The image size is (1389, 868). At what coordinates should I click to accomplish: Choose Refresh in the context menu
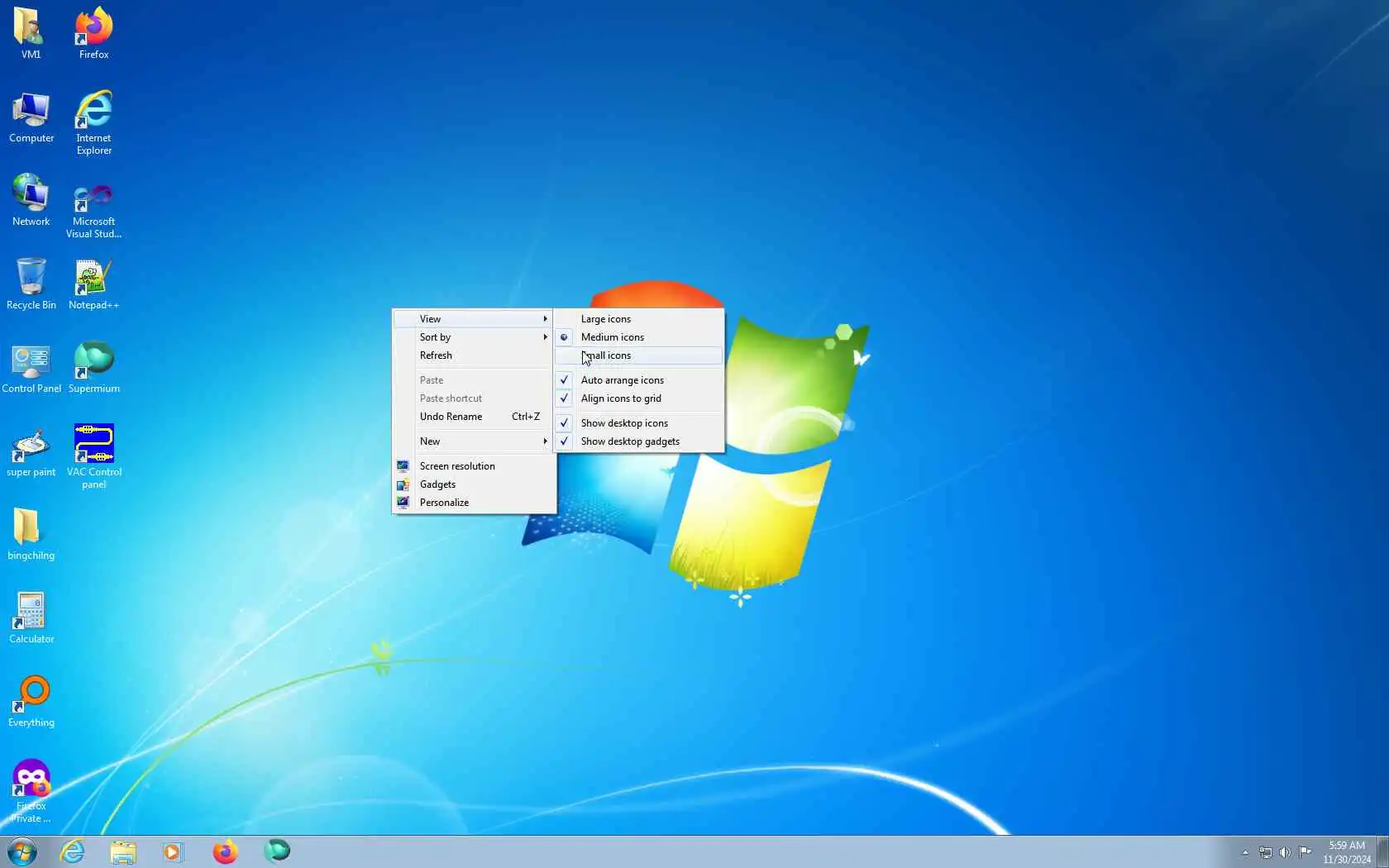pyautogui.click(x=473, y=355)
